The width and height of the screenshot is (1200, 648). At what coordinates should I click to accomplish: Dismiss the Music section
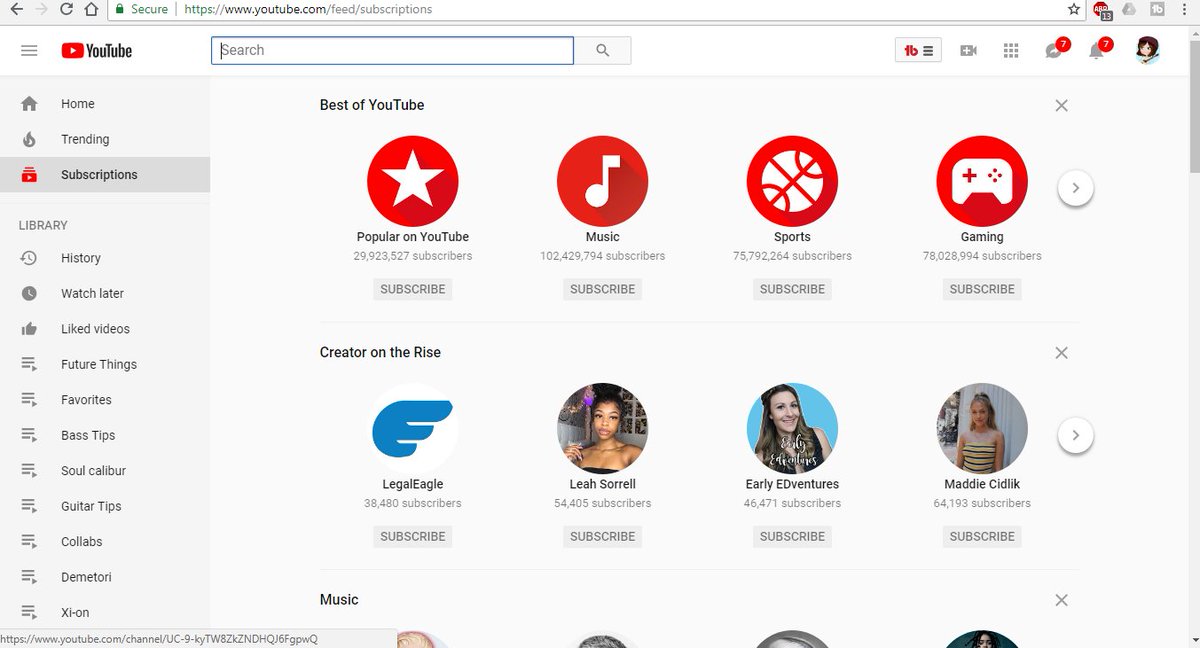[1062, 600]
